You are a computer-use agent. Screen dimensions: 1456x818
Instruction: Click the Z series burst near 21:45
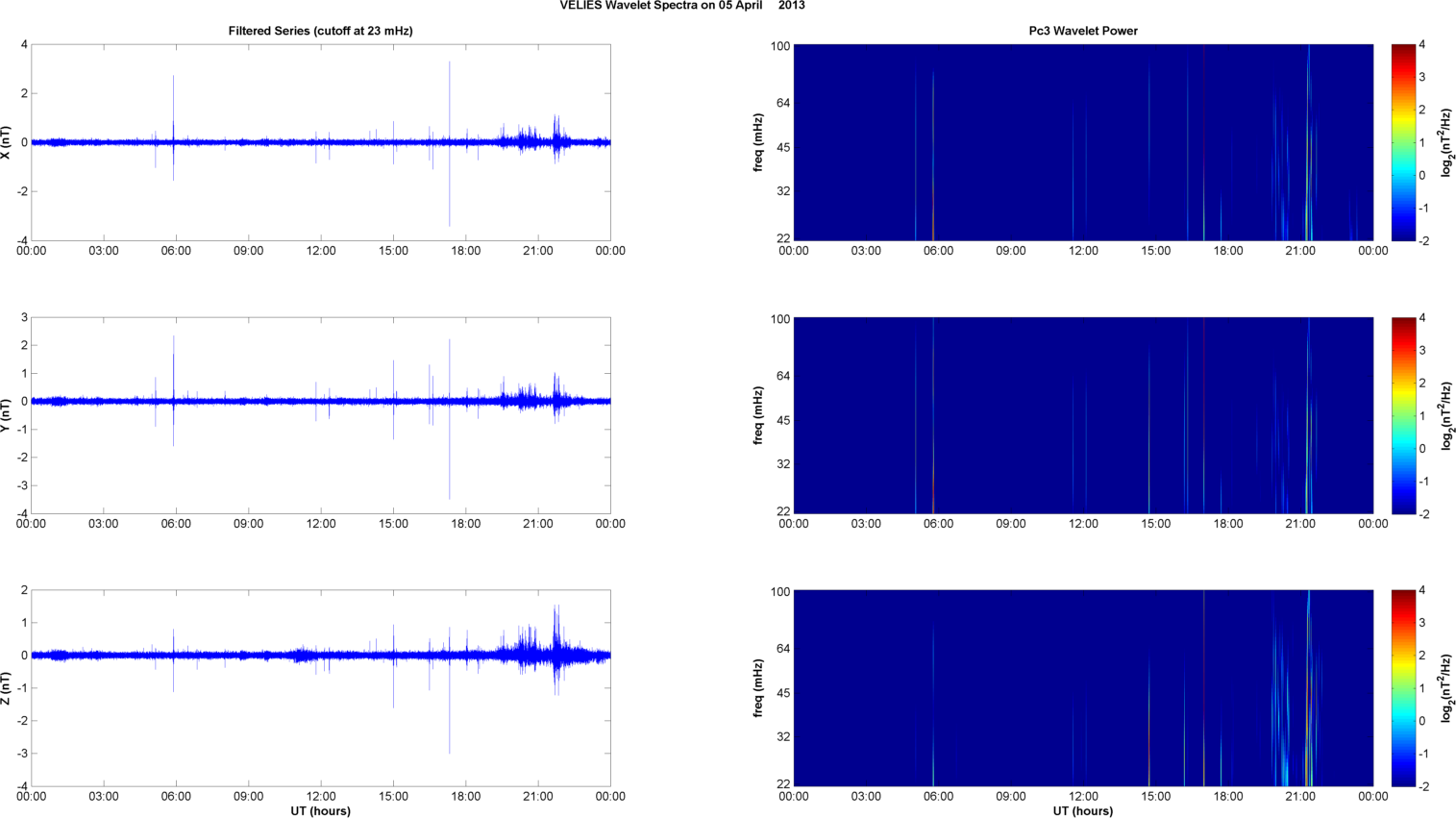[x=555, y=651]
